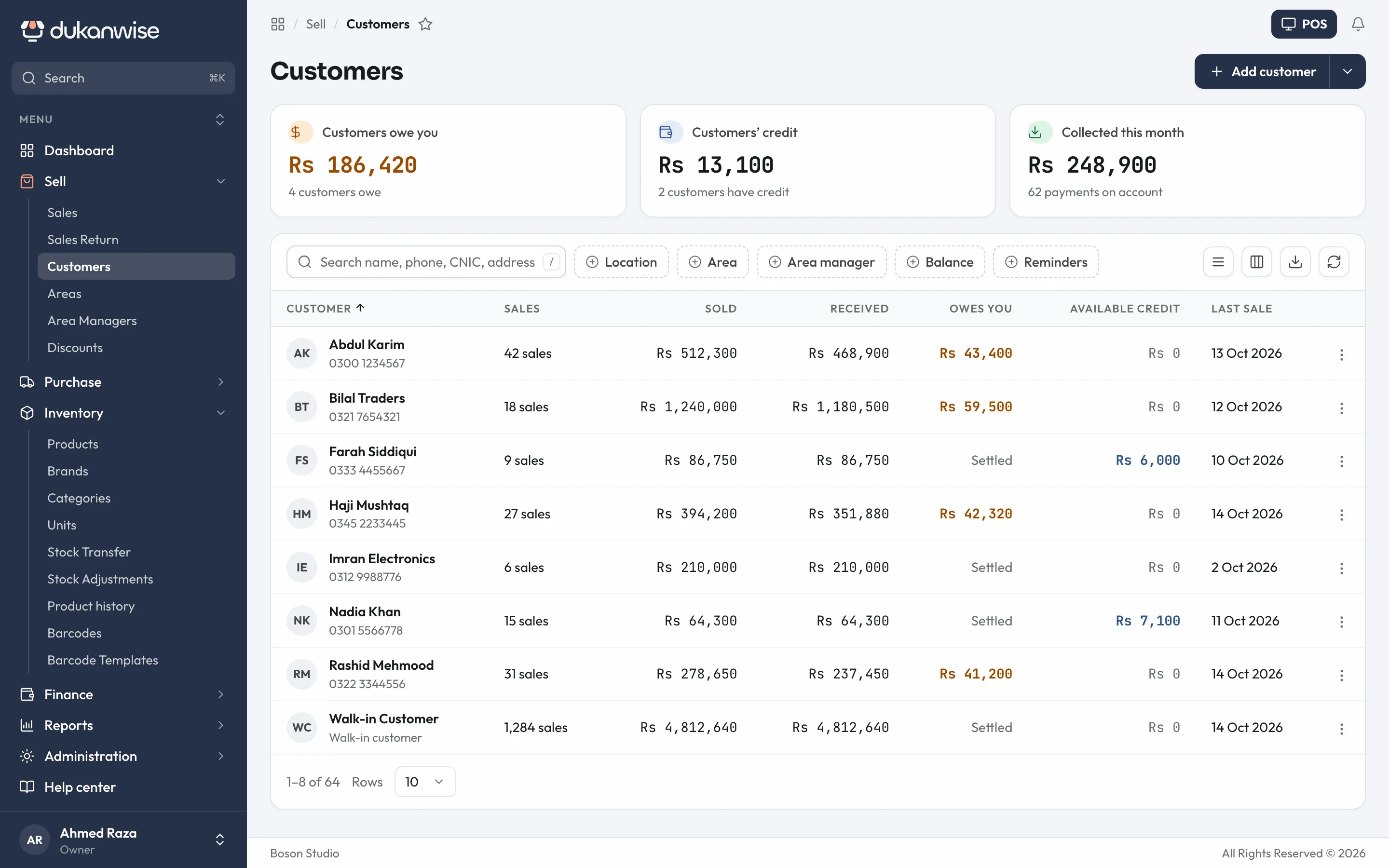Collapse the Sell menu section
Viewport: 1389px width, 868px height.
(x=123, y=181)
